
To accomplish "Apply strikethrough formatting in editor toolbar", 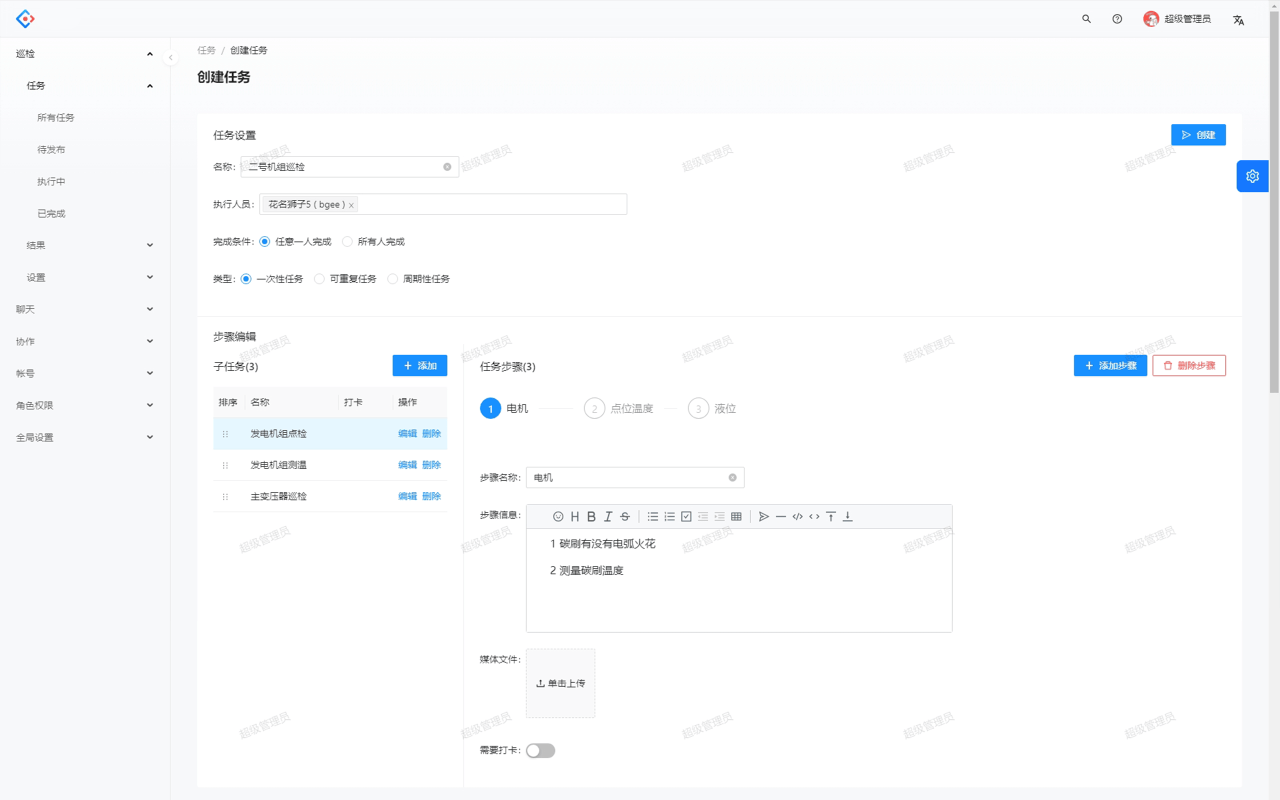I will 625,517.
